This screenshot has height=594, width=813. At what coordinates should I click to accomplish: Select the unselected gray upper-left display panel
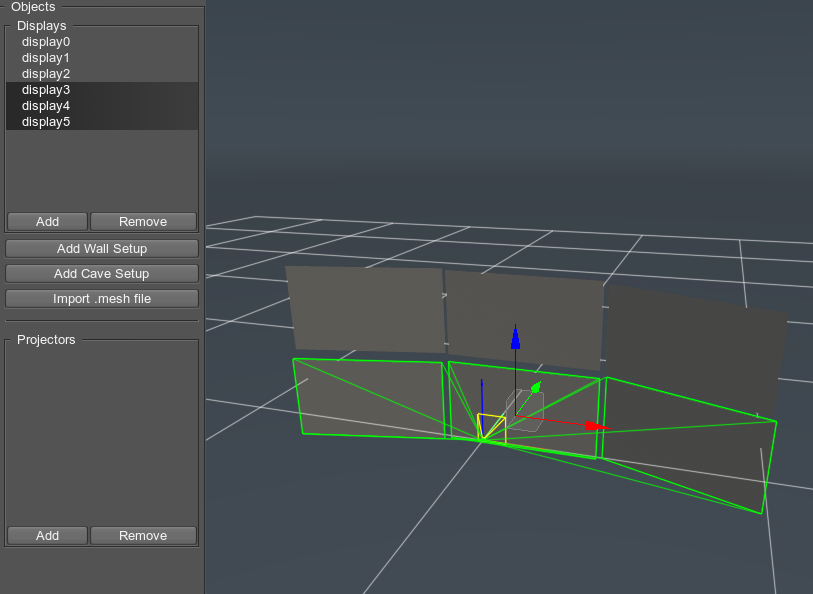[365, 308]
